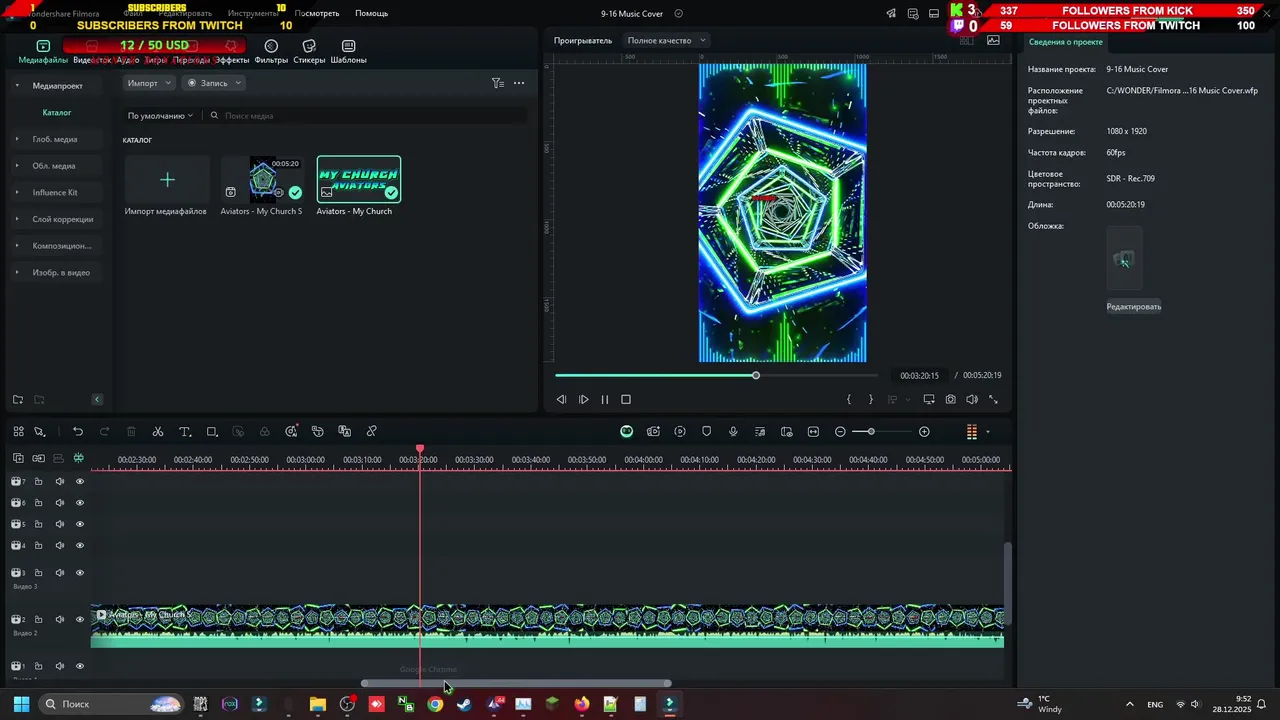Toggle the lock on Видео 3 track
The image size is (1280, 720).
point(38,573)
